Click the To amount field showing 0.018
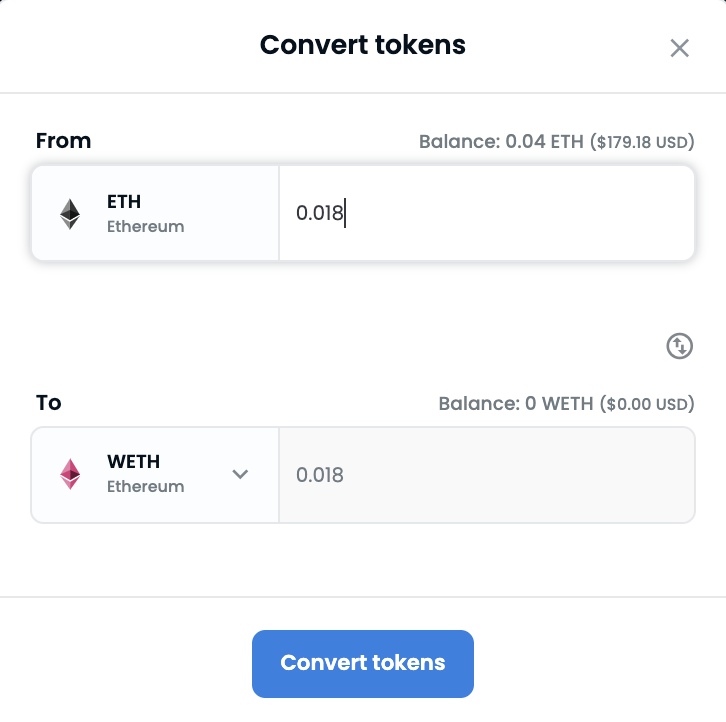Screen dimensions: 726x722 pyautogui.click(x=487, y=475)
